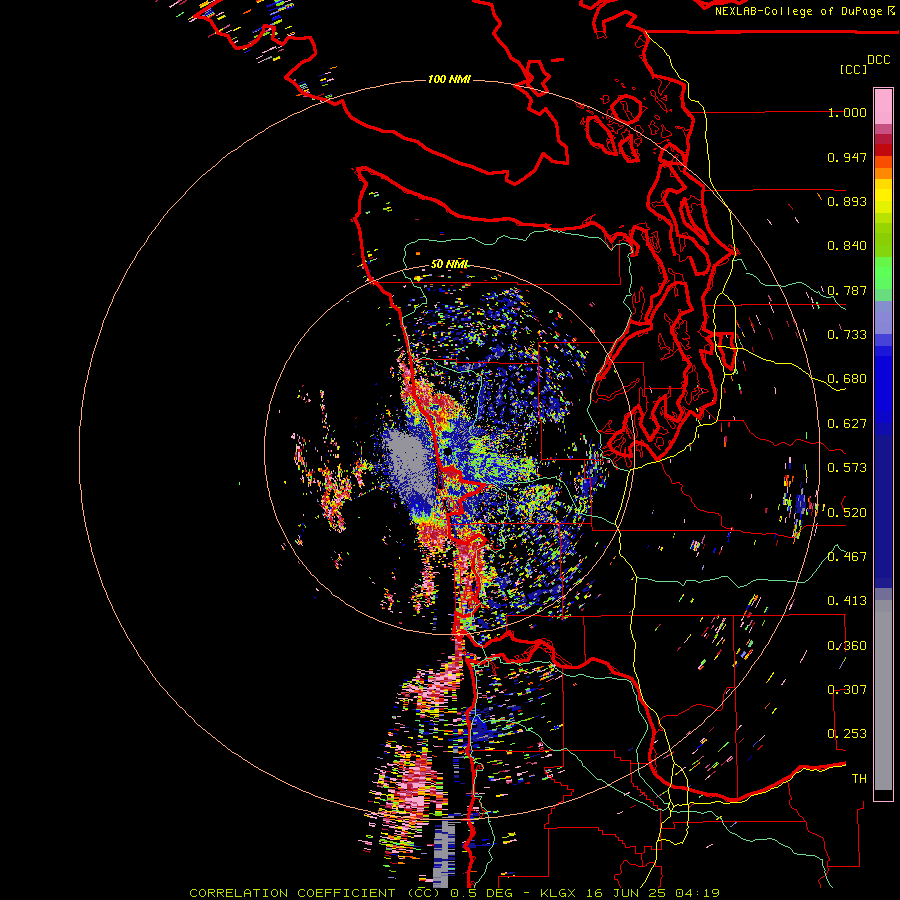
Task: Click the 0.360 color scale value
Action: pyautogui.click(x=847, y=646)
